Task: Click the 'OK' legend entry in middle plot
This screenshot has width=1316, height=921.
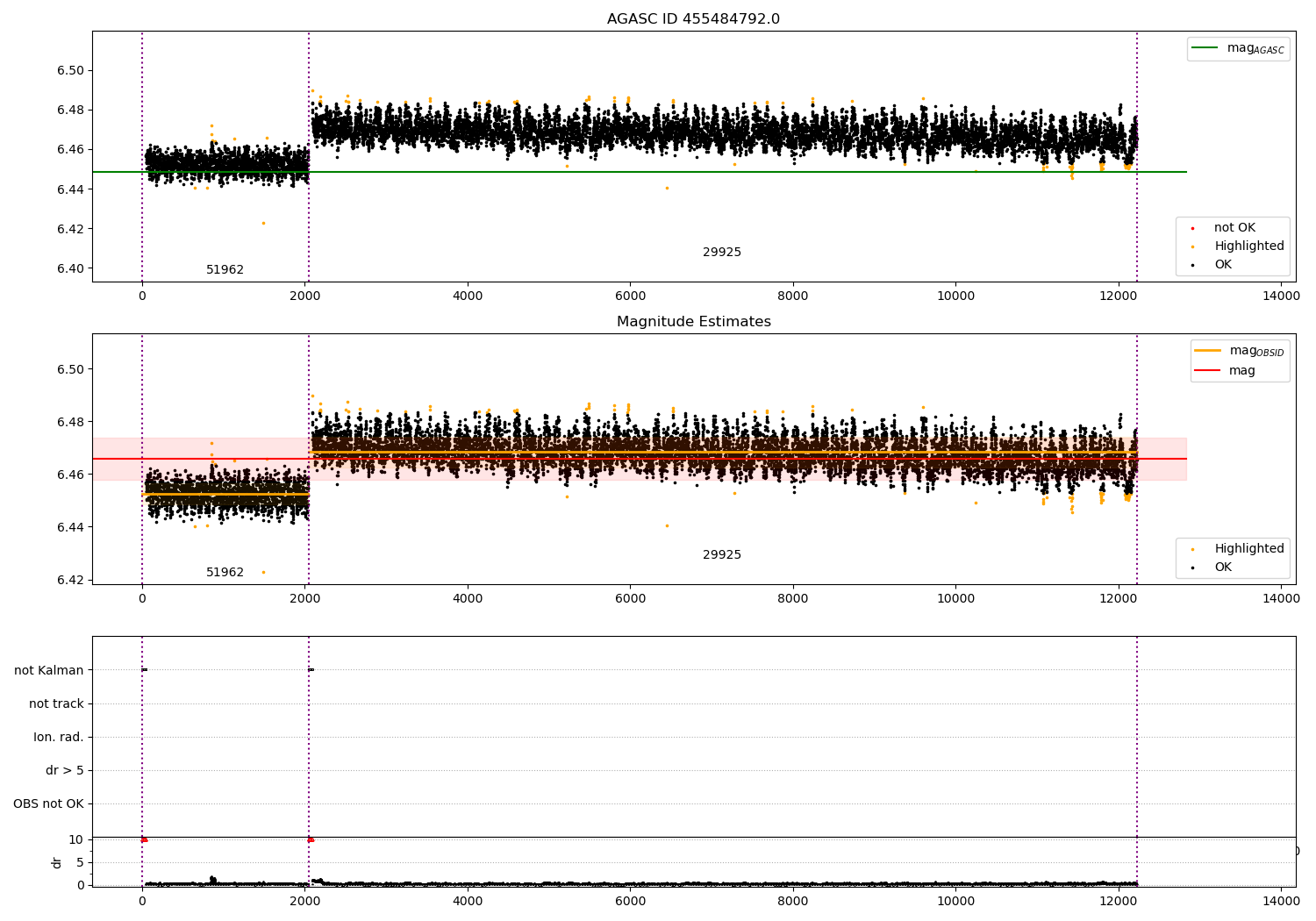Action: 1222,568
